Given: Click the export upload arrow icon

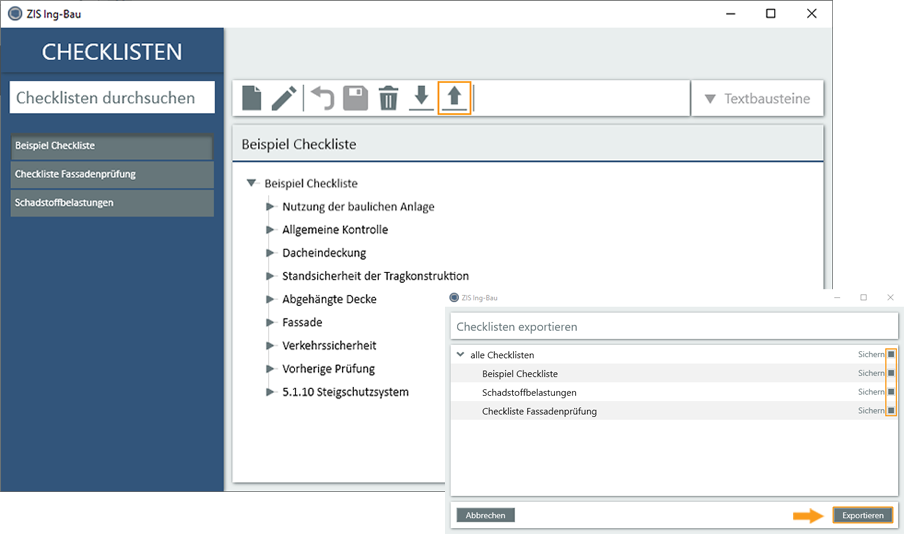Looking at the screenshot, I should coord(454,98).
